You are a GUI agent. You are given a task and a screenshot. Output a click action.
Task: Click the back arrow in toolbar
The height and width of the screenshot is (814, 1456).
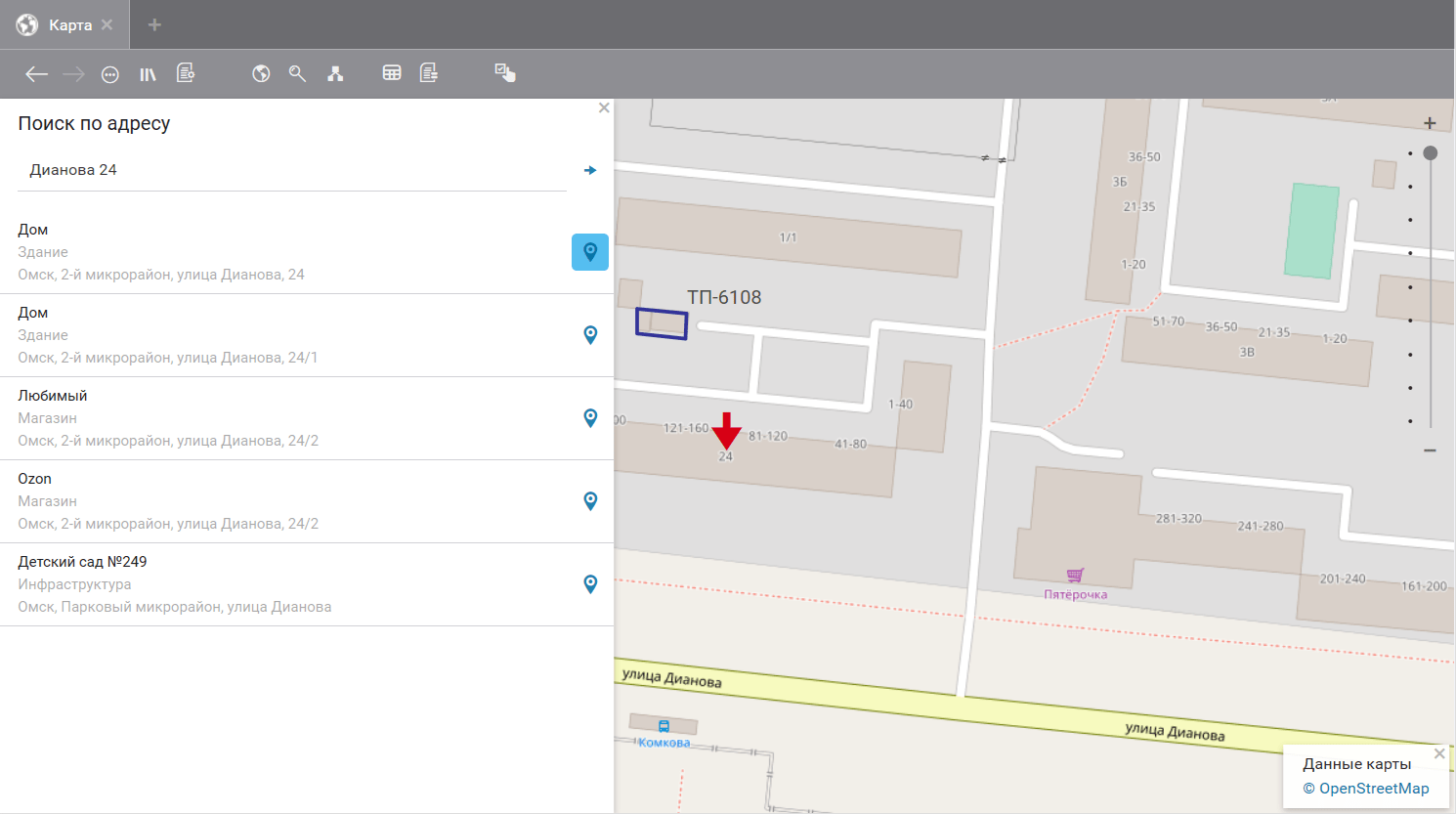pos(36,74)
